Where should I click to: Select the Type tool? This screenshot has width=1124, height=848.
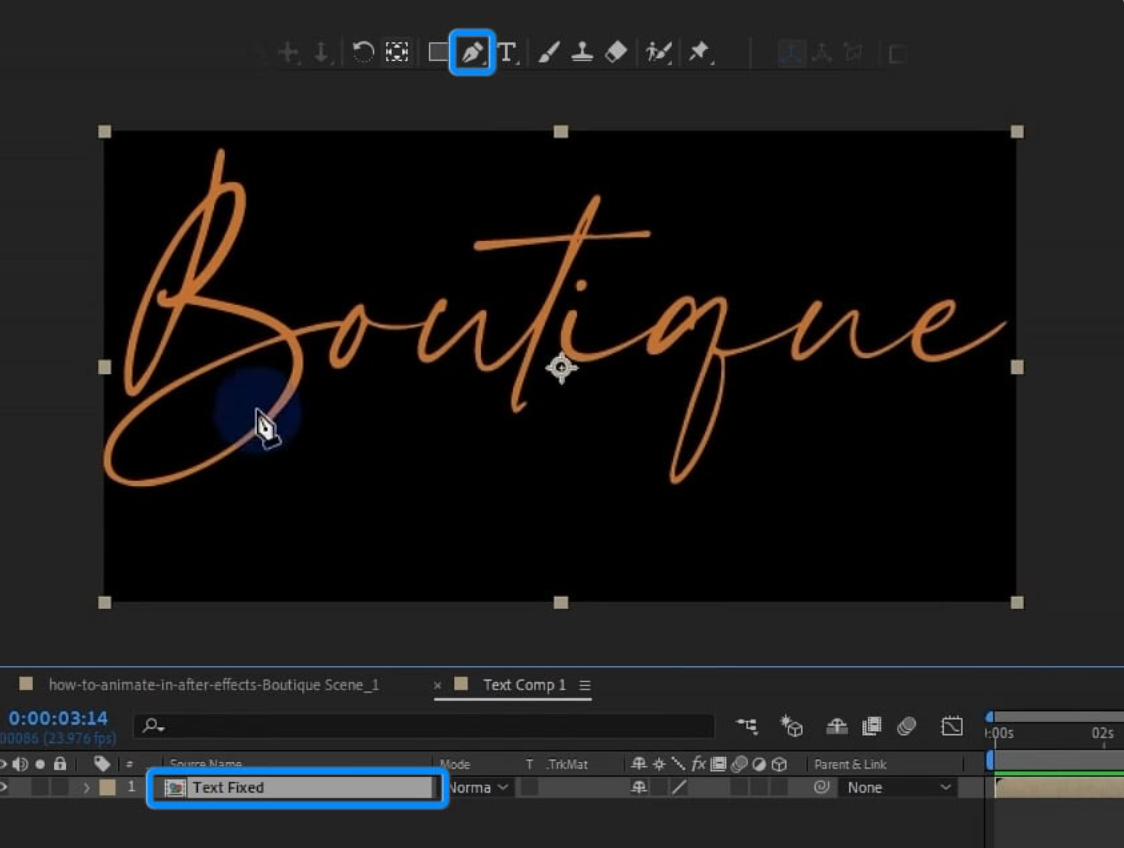click(508, 52)
